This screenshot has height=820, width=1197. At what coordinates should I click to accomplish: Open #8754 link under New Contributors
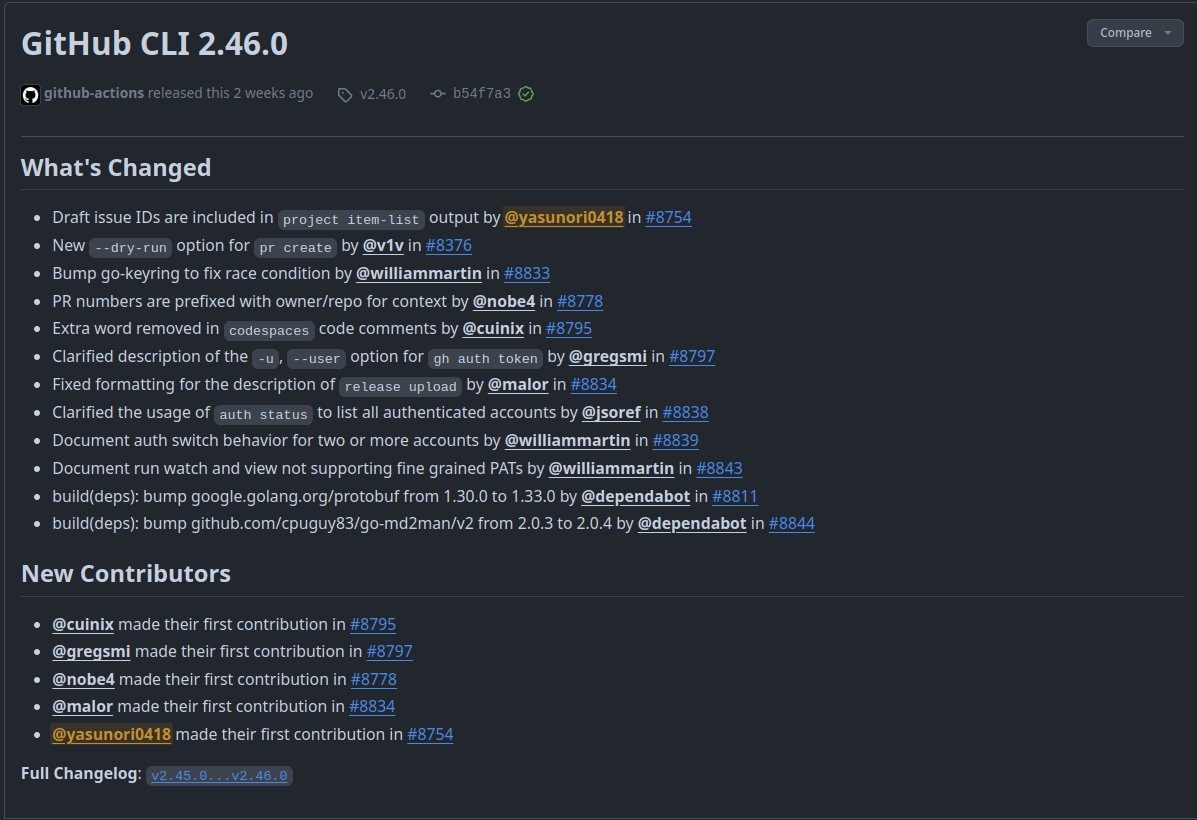coord(431,734)
